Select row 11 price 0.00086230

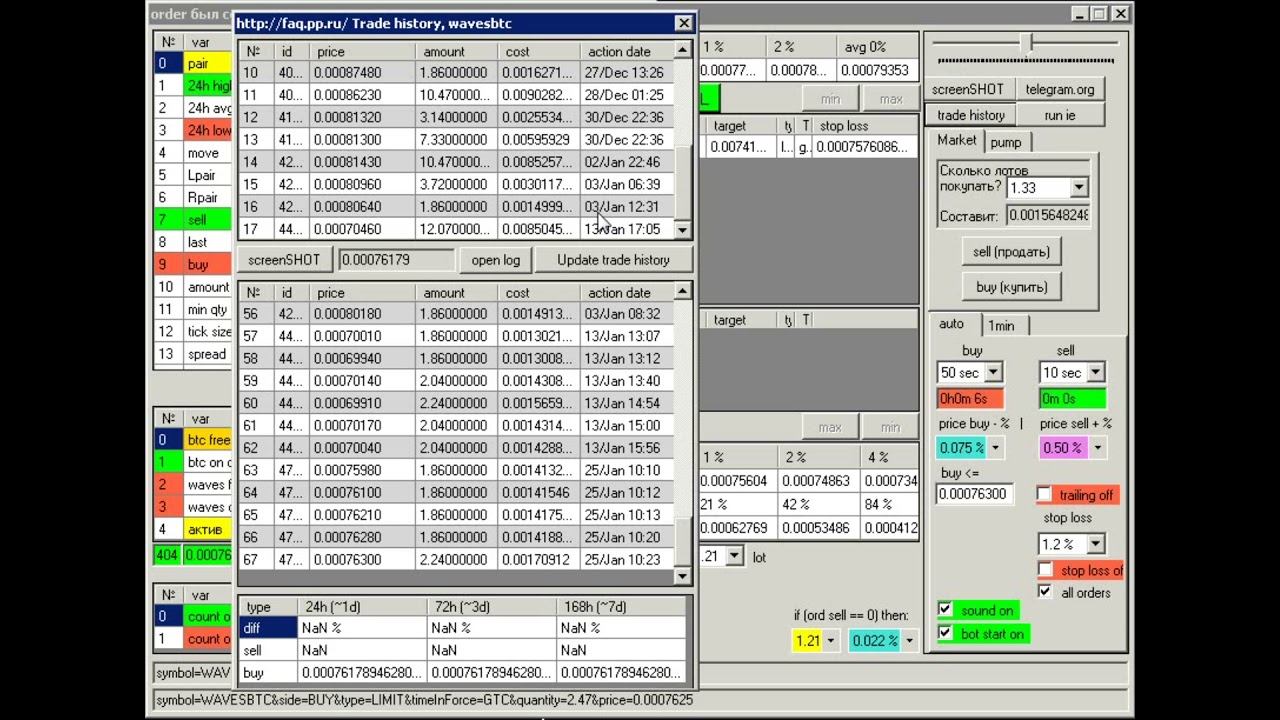(362, 95)
